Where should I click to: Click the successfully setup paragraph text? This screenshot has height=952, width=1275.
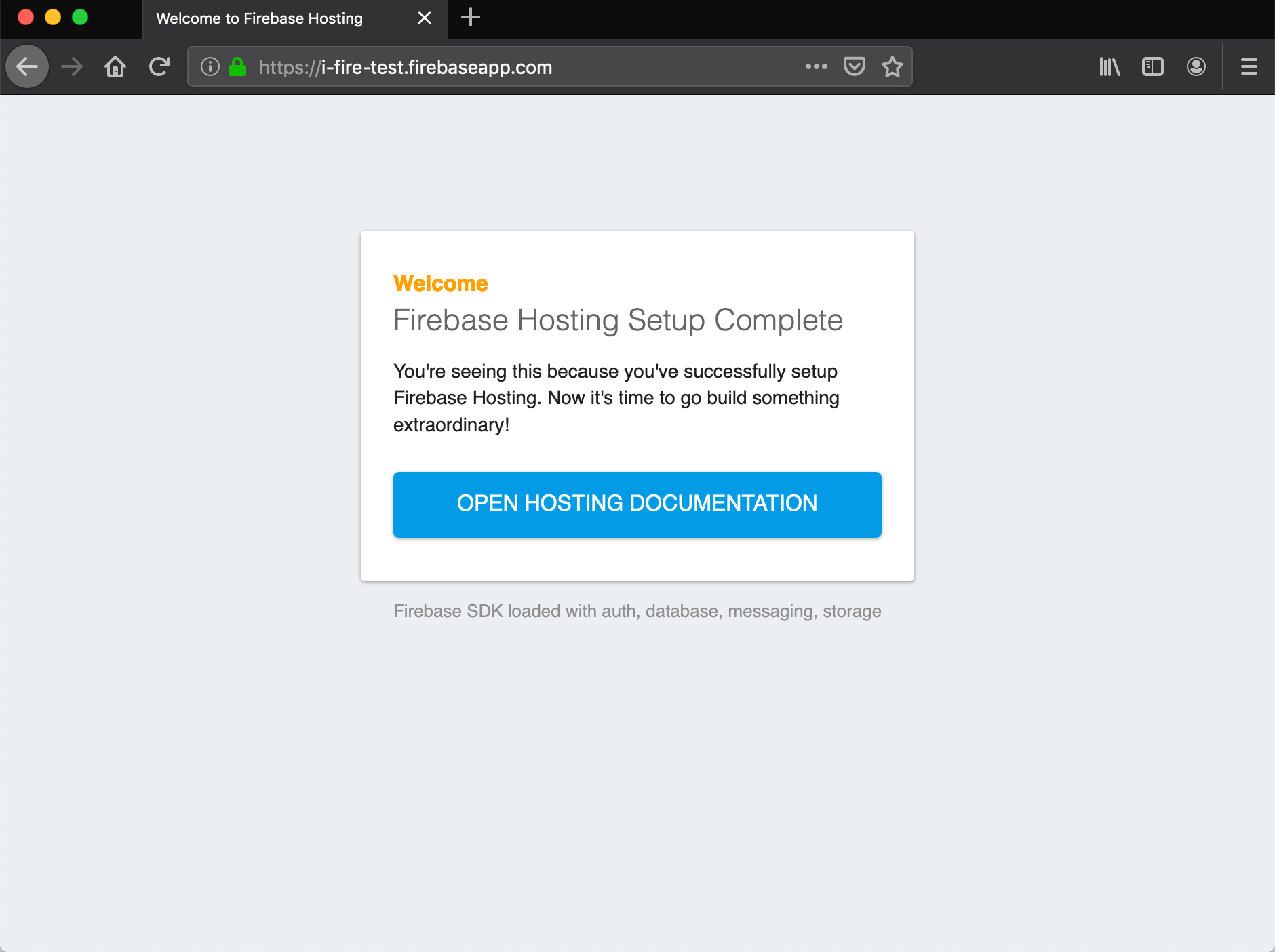pyautogui.click(x=616, y=398)
